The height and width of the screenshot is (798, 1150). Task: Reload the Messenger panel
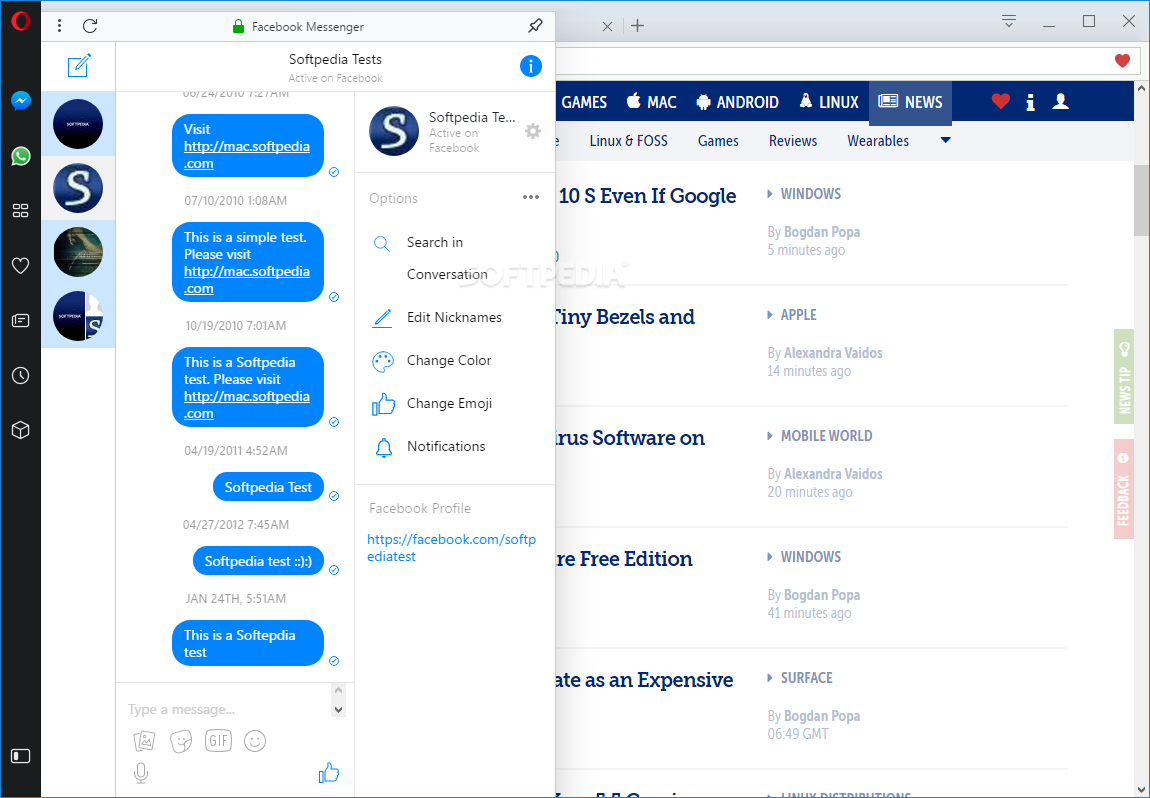pos(90,26)
